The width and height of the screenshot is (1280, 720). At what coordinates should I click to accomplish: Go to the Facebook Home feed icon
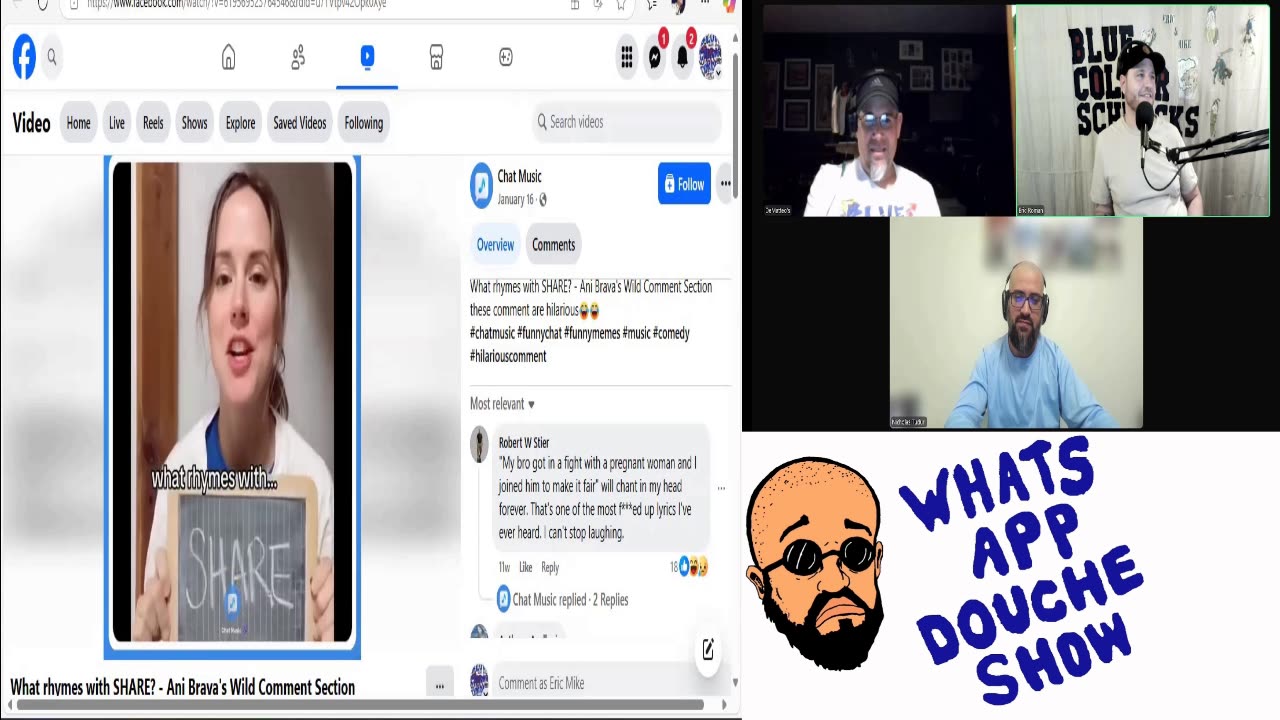[x=229, y=58]
